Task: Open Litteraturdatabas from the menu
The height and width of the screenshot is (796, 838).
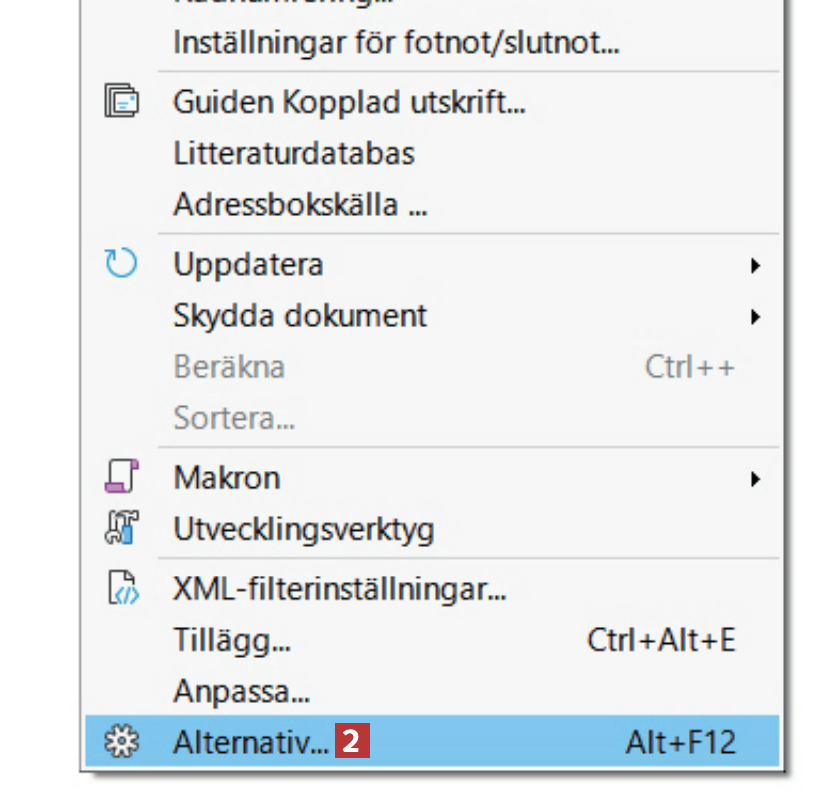Action: pyautogui.click(x=294, y=153)
